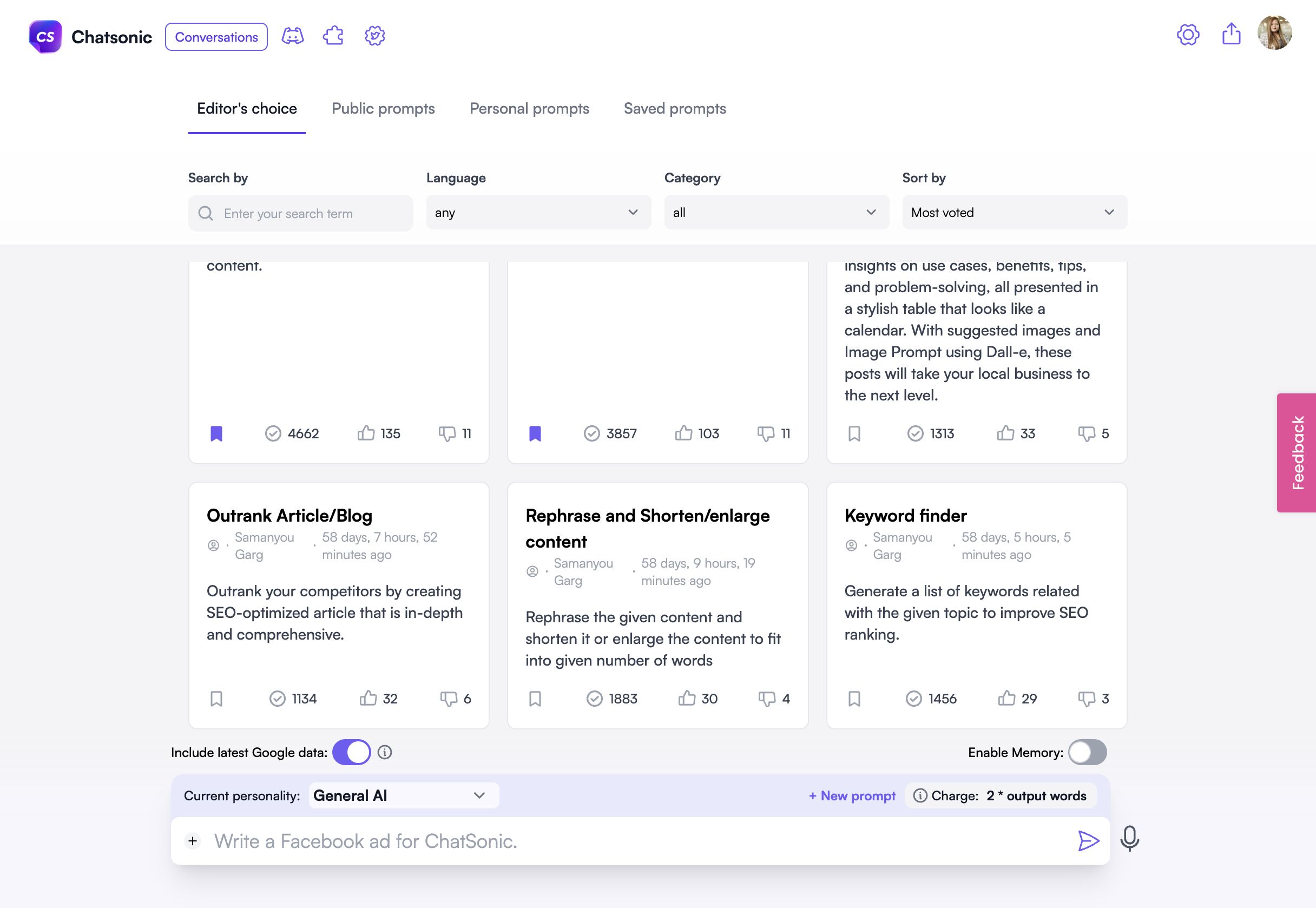Open the user profile avatar

(1274, 33)
